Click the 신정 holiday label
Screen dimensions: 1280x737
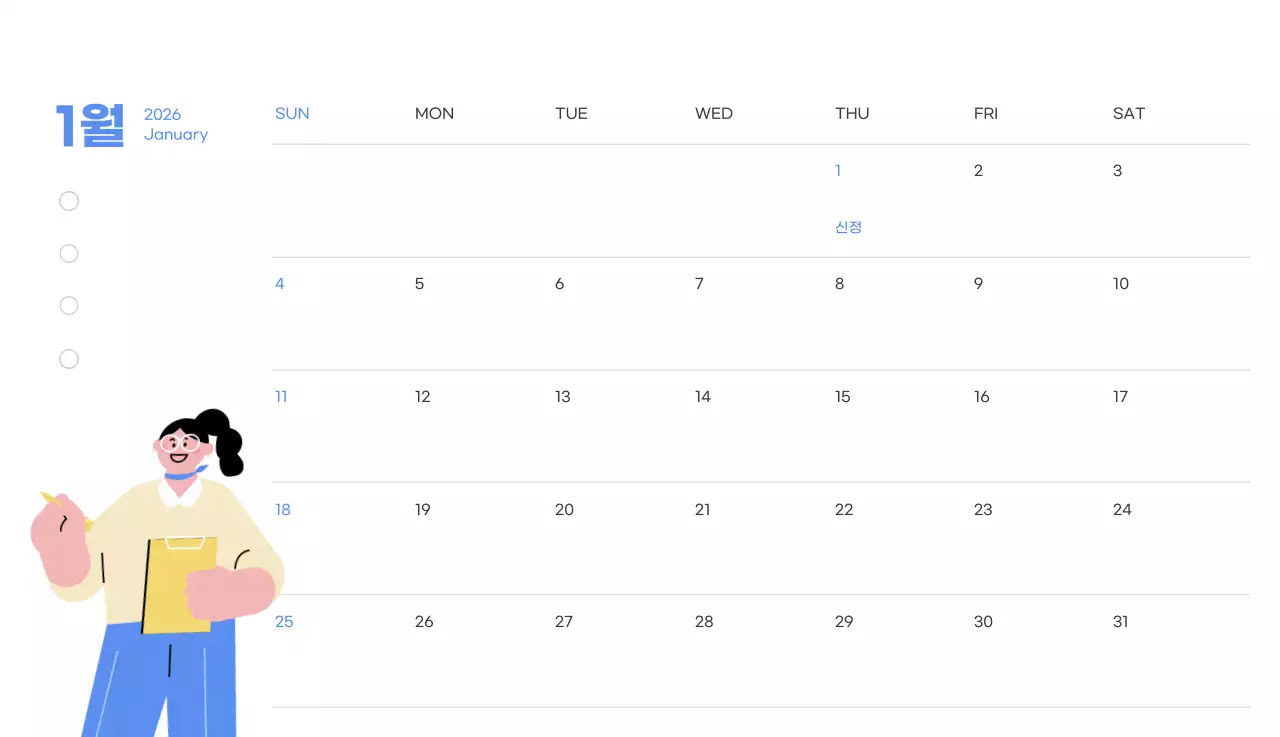coord(848,227)
